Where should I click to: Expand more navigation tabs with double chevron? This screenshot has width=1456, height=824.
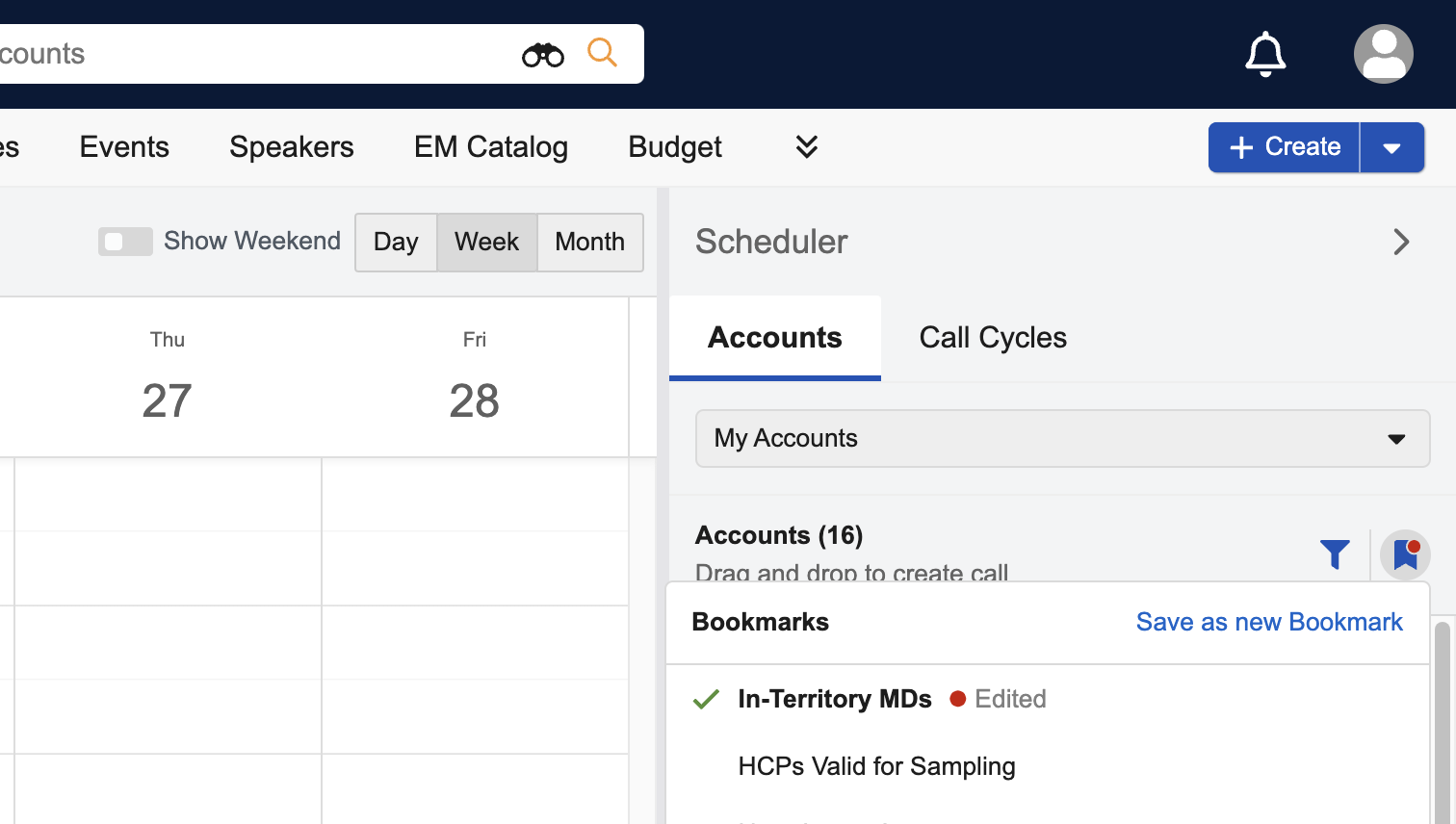coord(807,146)
